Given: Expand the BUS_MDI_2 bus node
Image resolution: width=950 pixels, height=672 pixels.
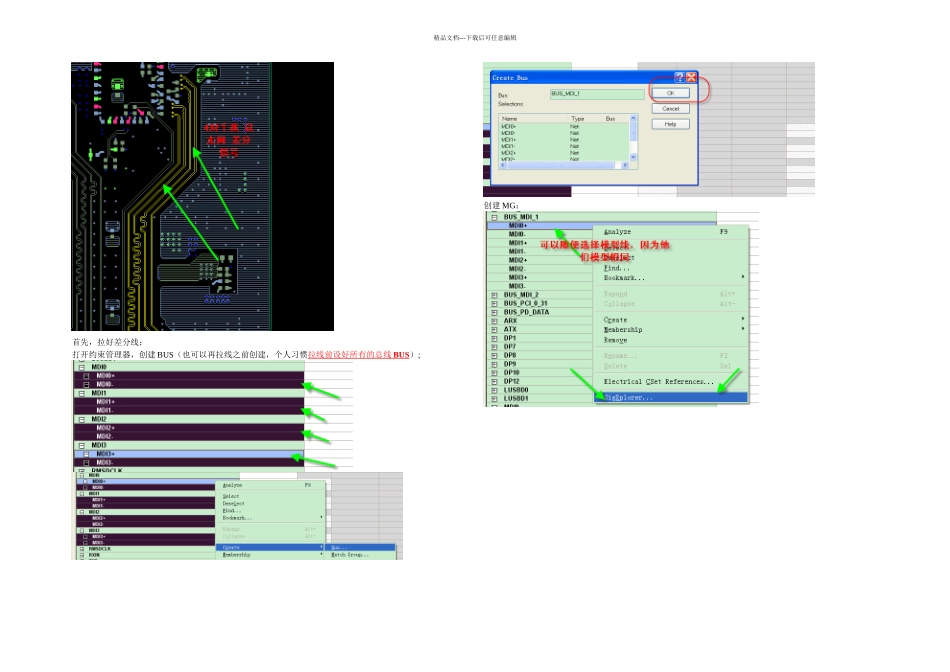Looking at the screenshot, I should coord(493,295).
